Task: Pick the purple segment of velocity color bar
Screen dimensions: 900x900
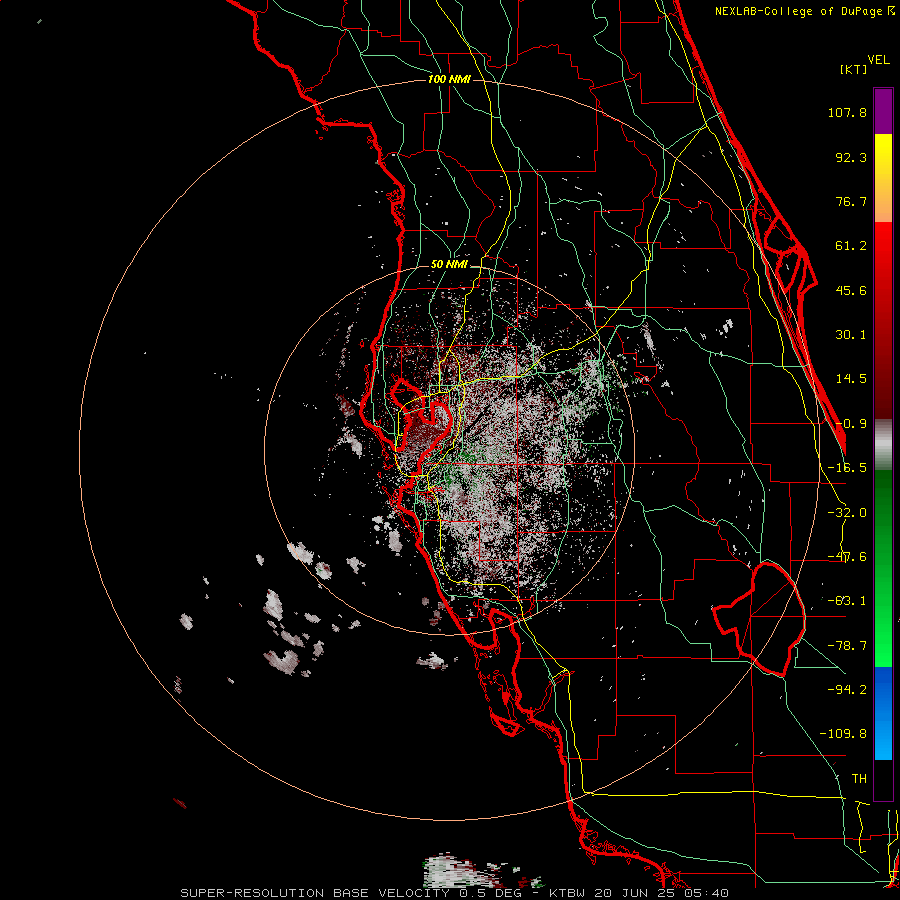Action: point(883,111)
